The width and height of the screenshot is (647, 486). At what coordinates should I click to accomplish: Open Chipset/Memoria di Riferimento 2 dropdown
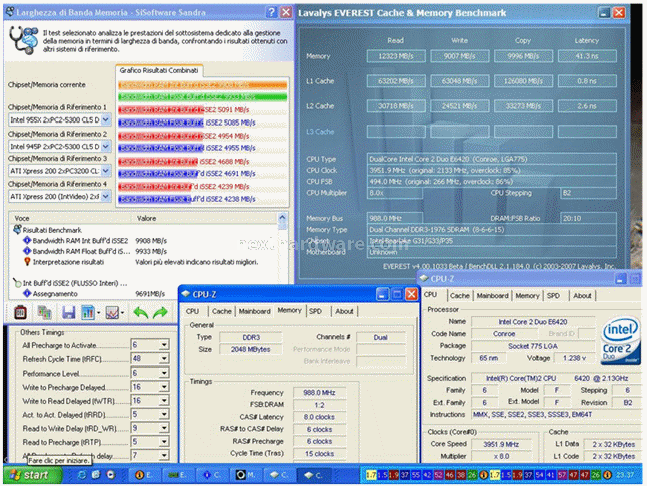(x=106, y=146)
